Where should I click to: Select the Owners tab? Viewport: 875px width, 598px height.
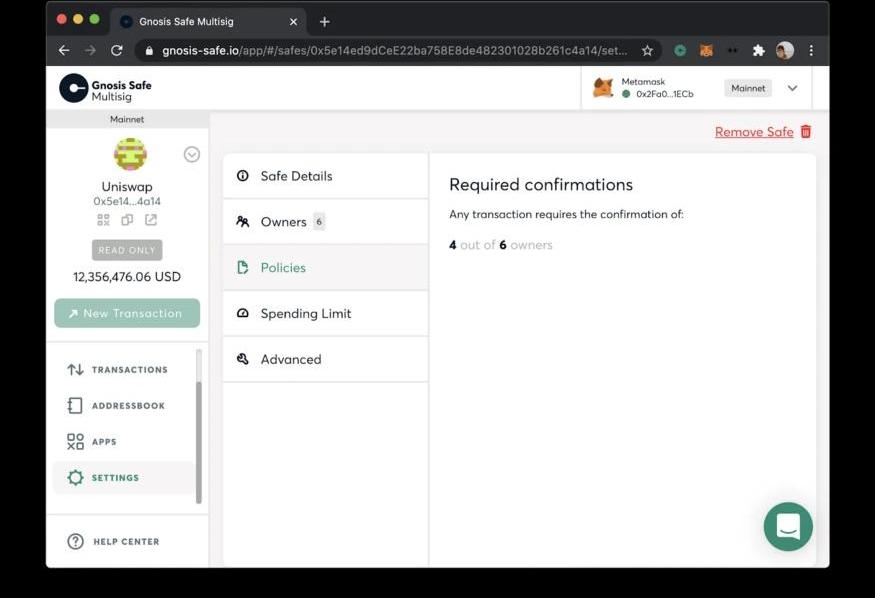coord(325,222)
